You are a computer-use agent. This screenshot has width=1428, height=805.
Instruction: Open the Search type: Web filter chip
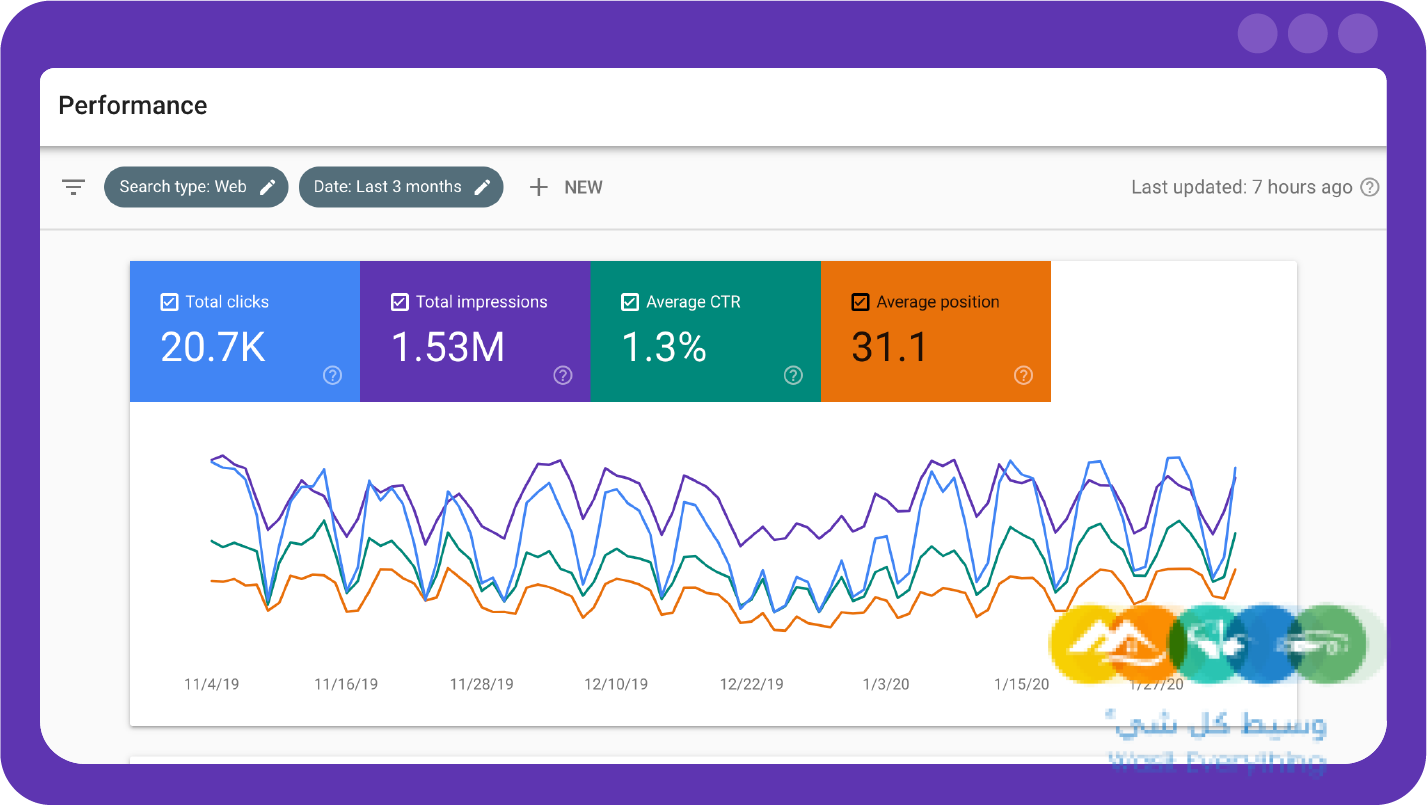tap(183, 187)
